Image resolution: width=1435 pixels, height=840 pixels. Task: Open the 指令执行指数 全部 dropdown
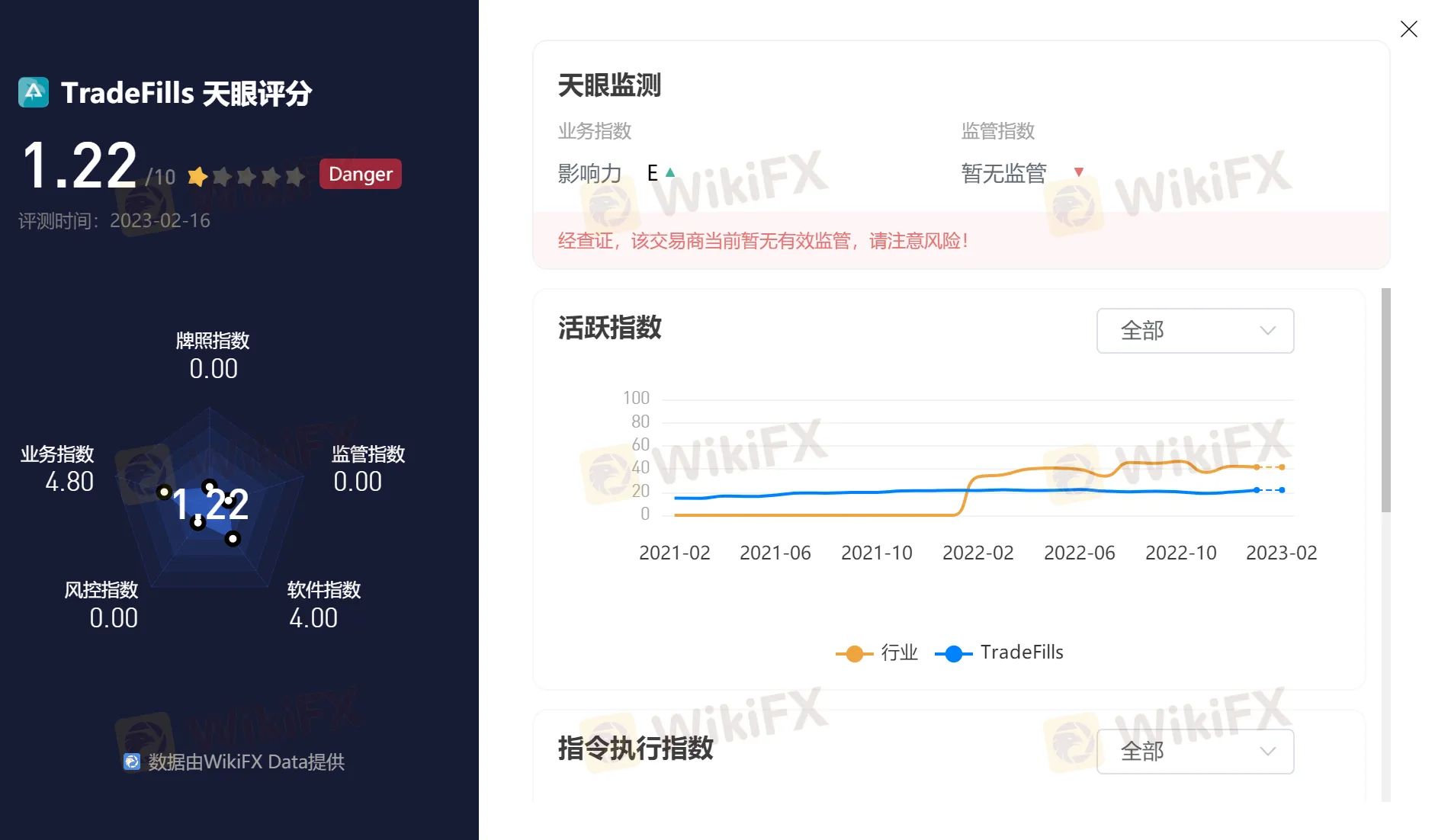pos(1195,752)
